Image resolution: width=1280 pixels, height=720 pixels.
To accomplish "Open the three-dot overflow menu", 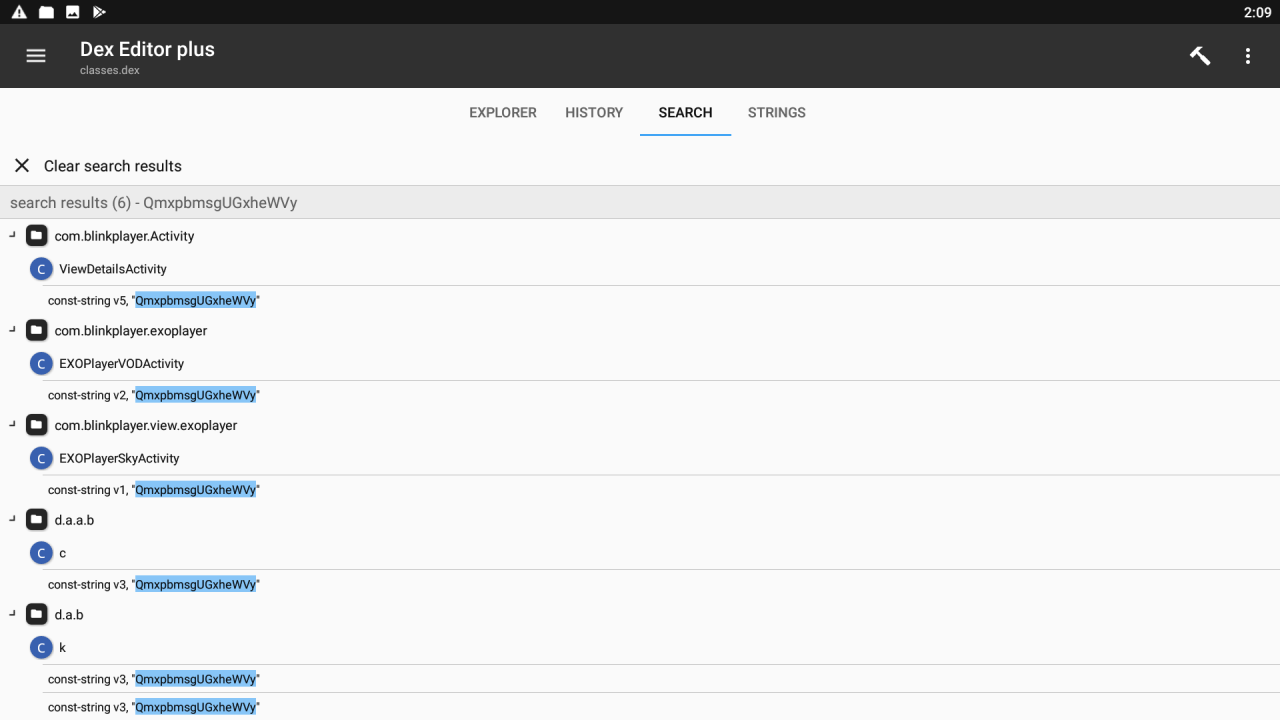I will click(x=1247, y=56).
